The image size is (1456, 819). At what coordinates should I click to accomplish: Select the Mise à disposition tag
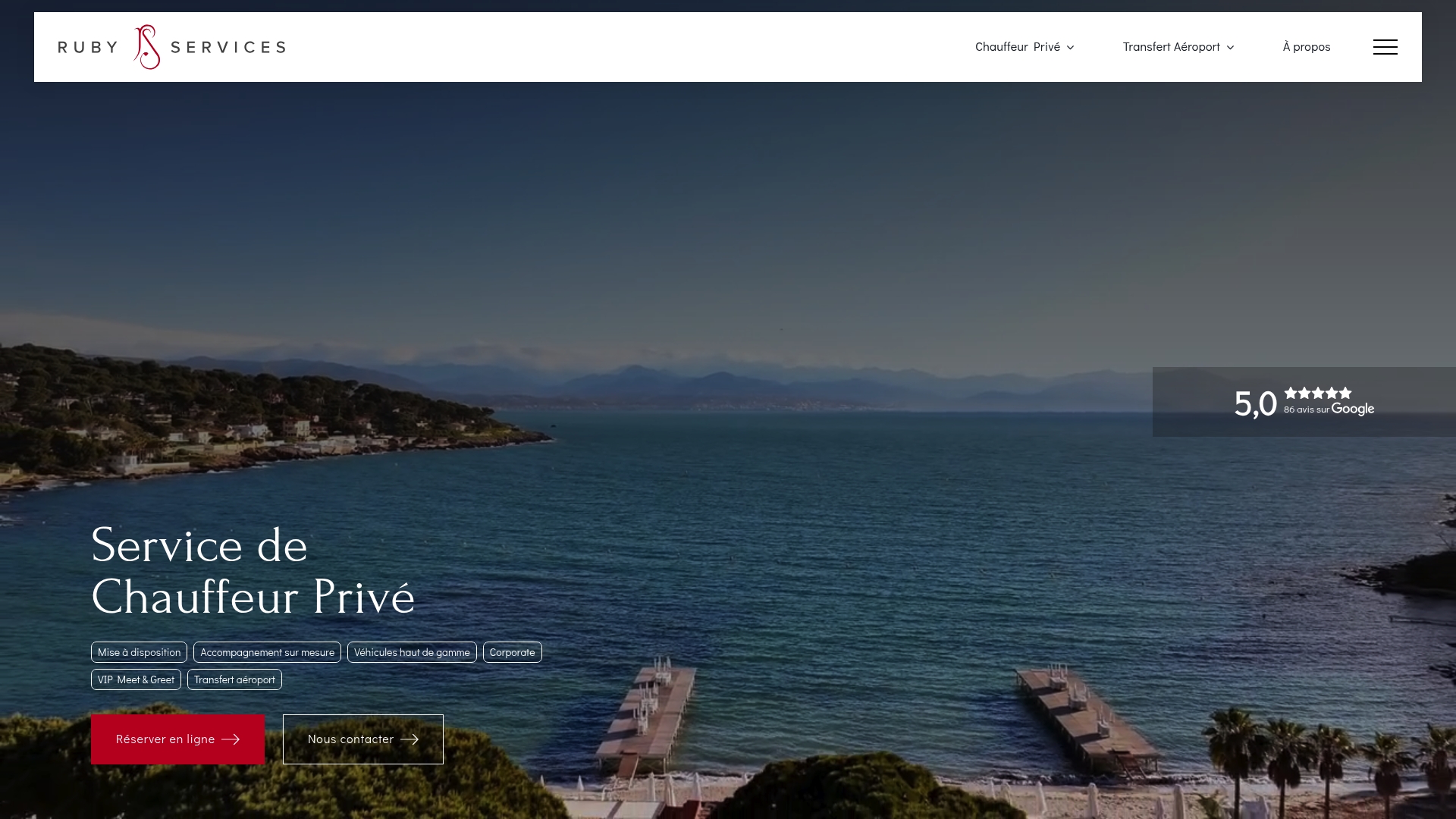tap(139, 652)
